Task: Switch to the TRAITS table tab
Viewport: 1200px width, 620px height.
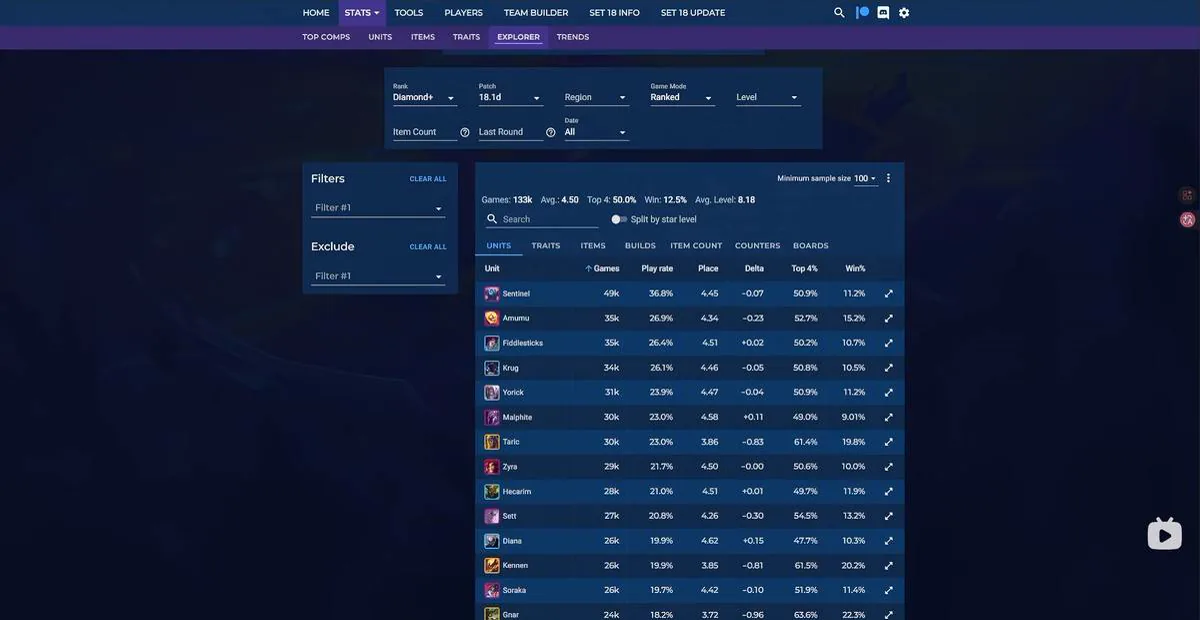Action: (x=546, y=245)
